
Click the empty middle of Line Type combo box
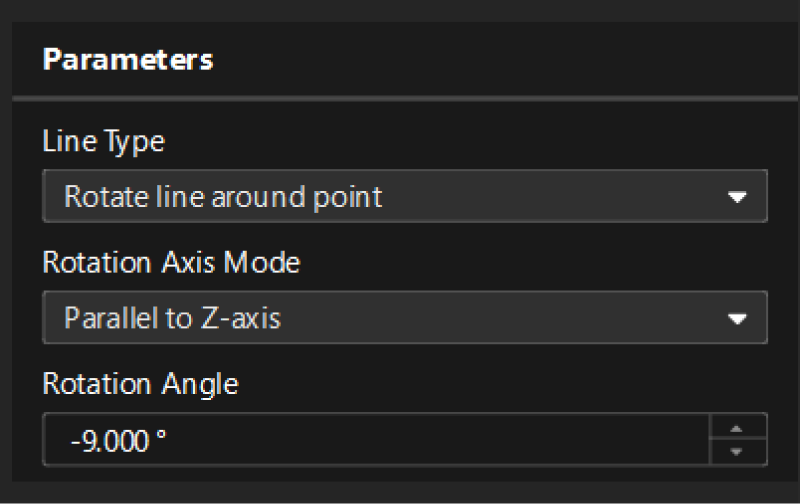pos(550,196)
